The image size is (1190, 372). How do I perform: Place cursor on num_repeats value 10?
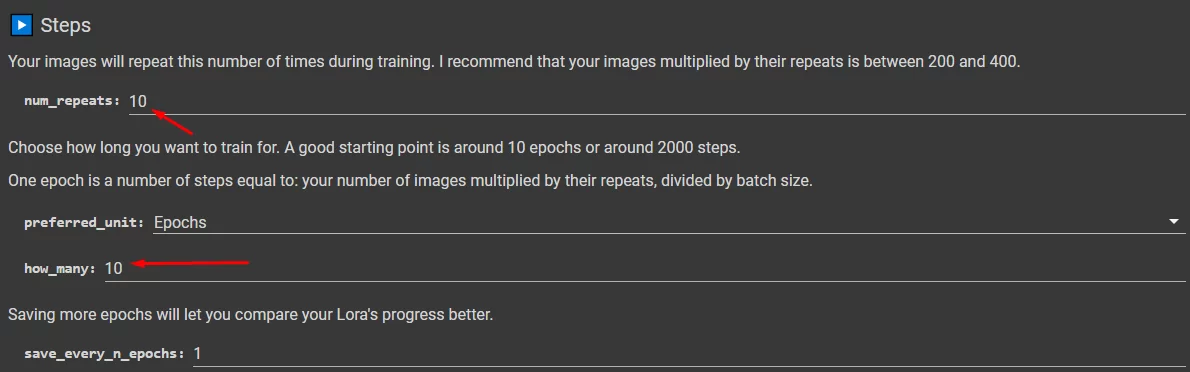coord(137,101)
